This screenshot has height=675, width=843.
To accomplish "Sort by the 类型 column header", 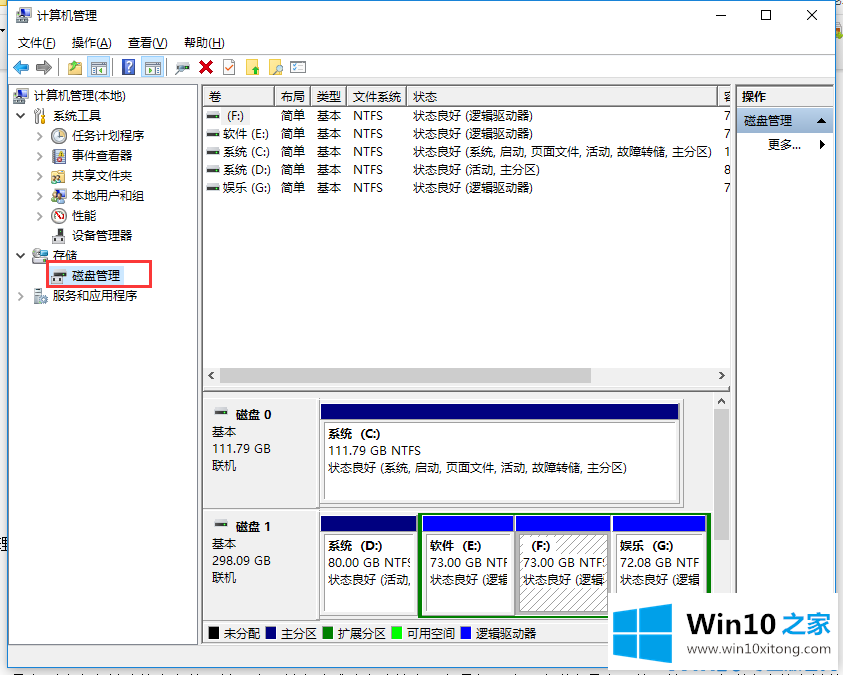I will pos(328,97).
